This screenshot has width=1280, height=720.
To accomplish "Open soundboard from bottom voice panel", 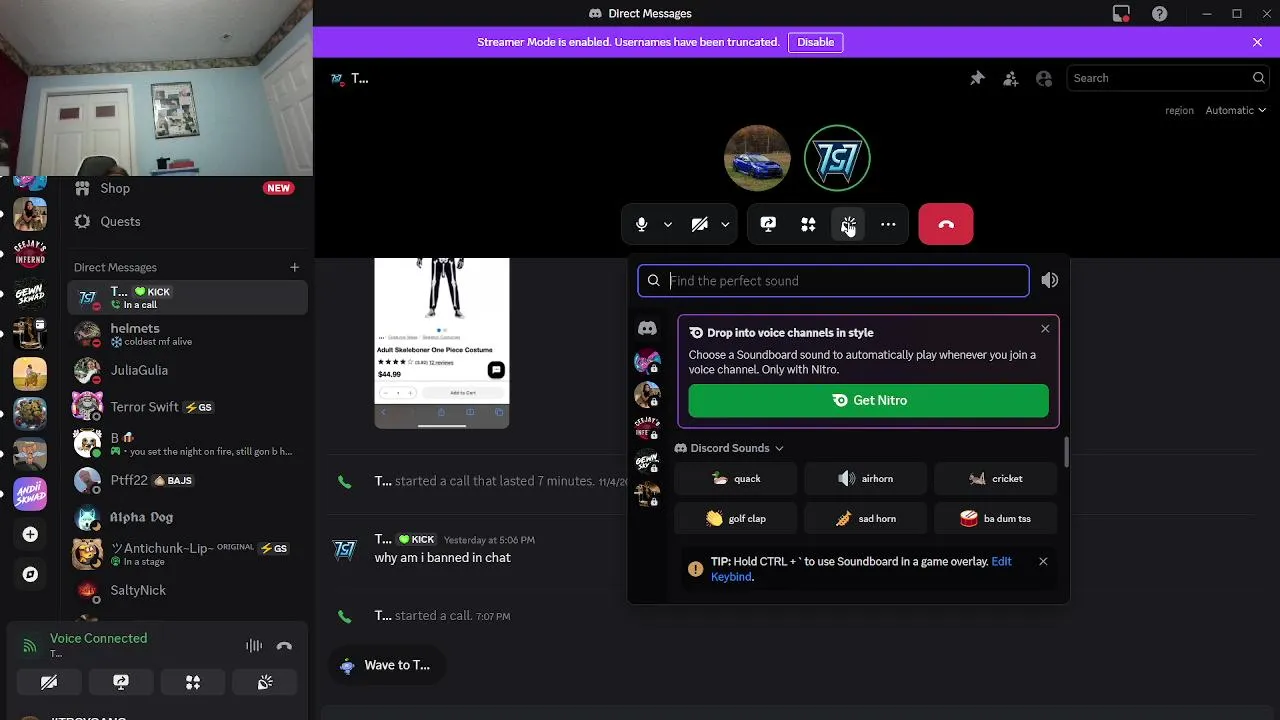I will [x=265, y=682].
